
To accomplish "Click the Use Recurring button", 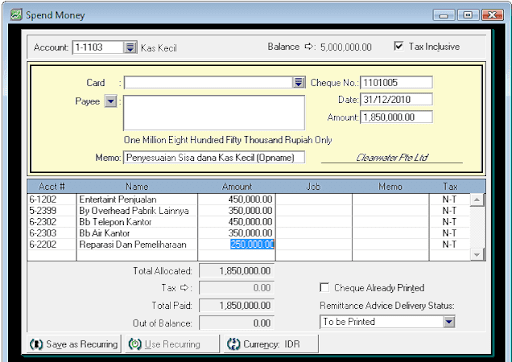I will tap(172, 344).
